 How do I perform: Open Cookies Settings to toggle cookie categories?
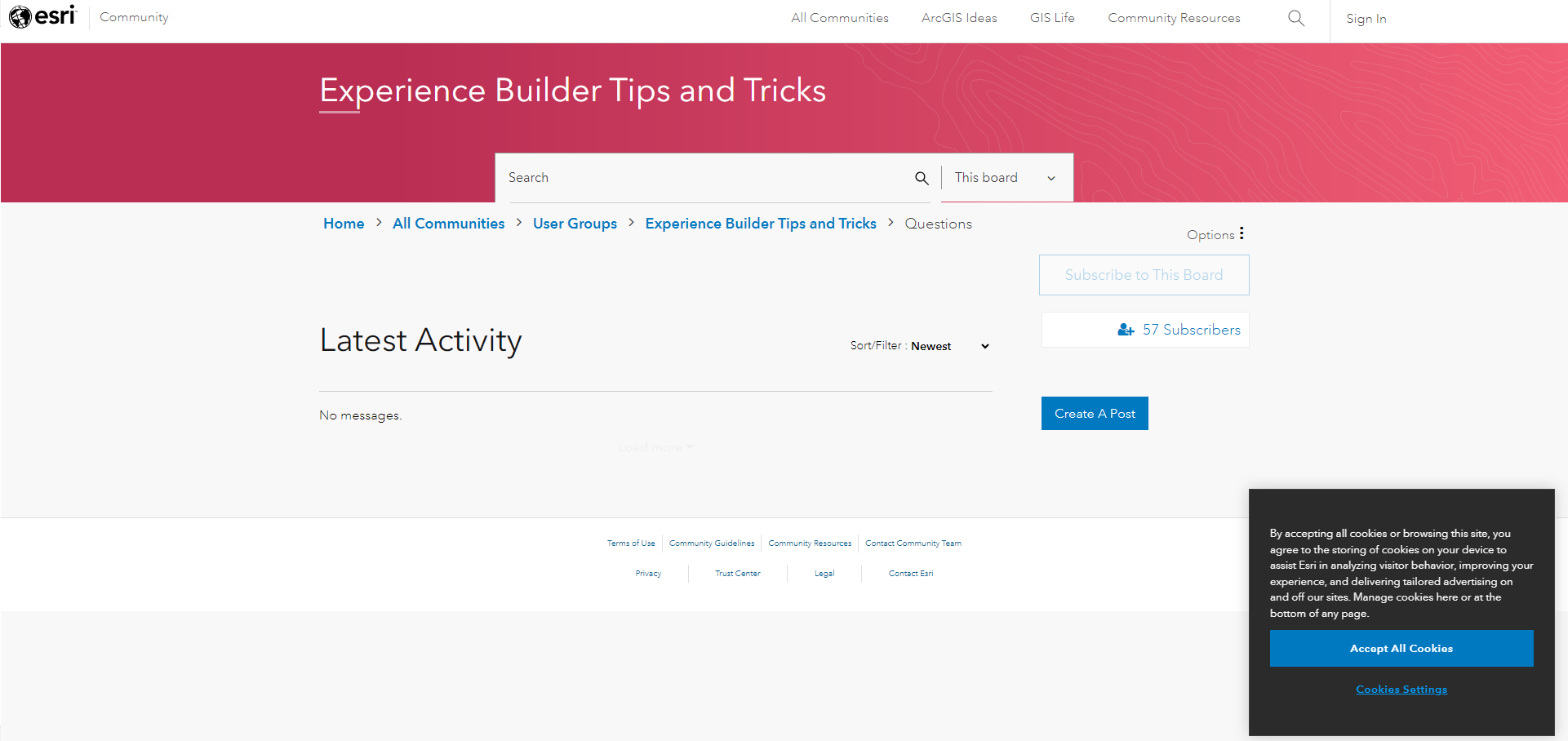coord(1401,689)
